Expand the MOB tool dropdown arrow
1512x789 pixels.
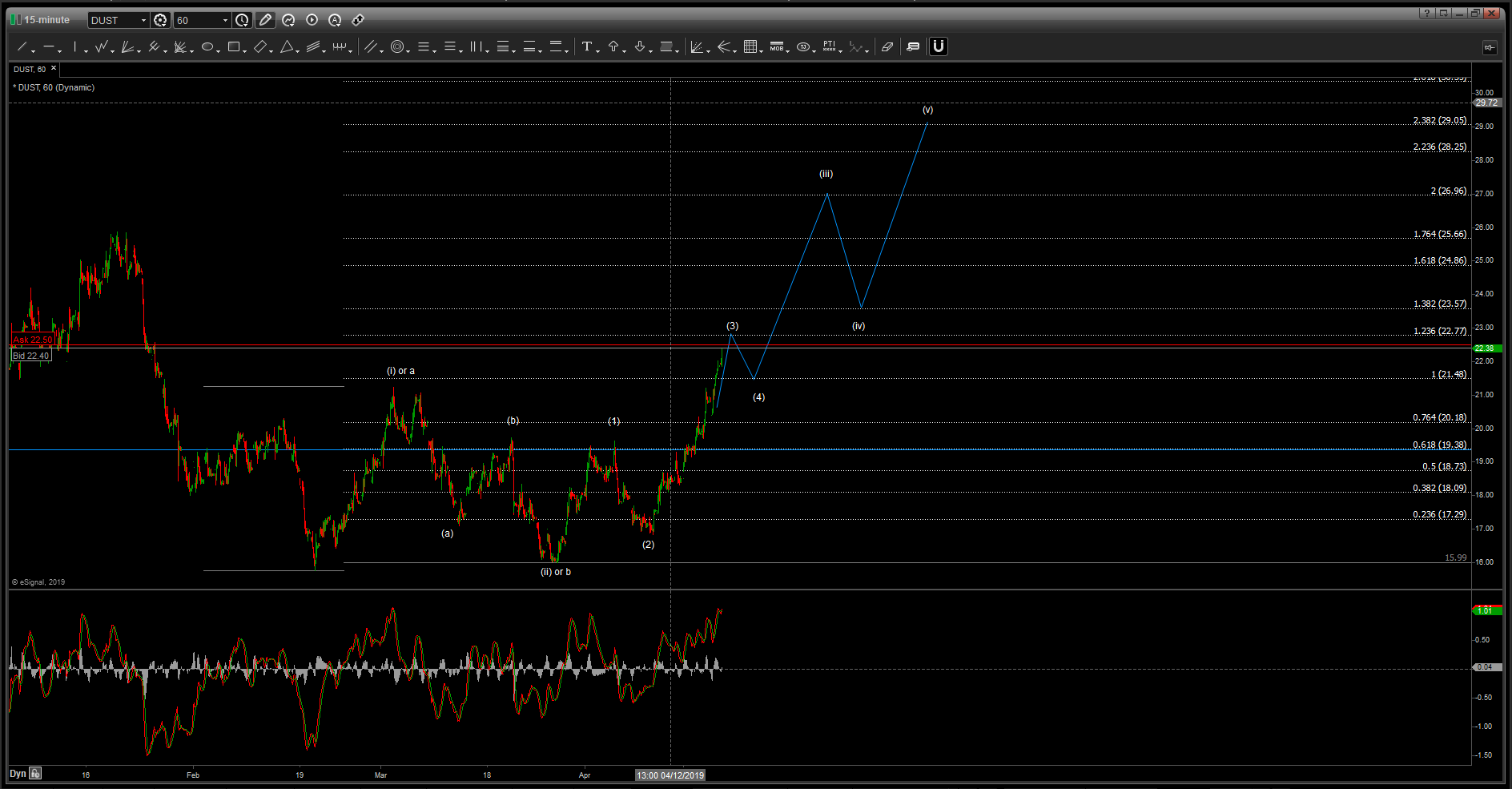click(x=788, y=50)
